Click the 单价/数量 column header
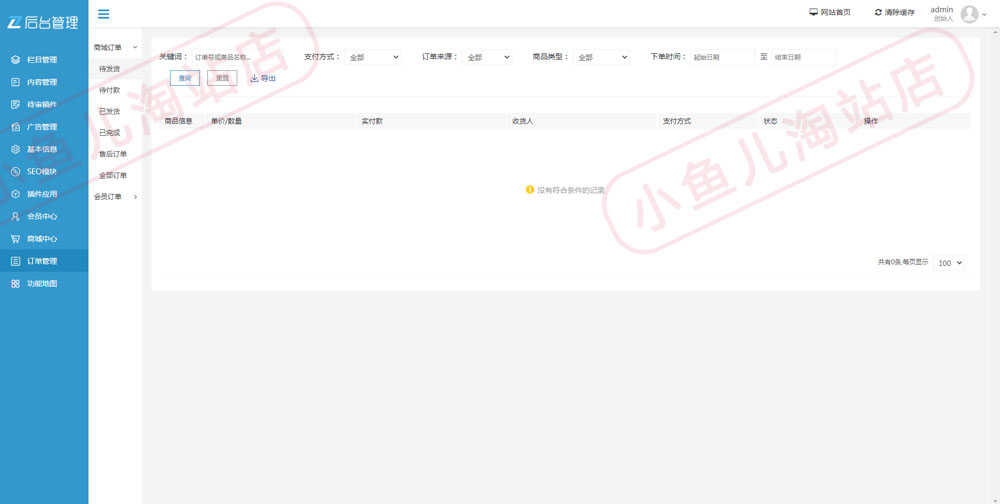Screen dimensions: 1000x504 pos(226,121)
